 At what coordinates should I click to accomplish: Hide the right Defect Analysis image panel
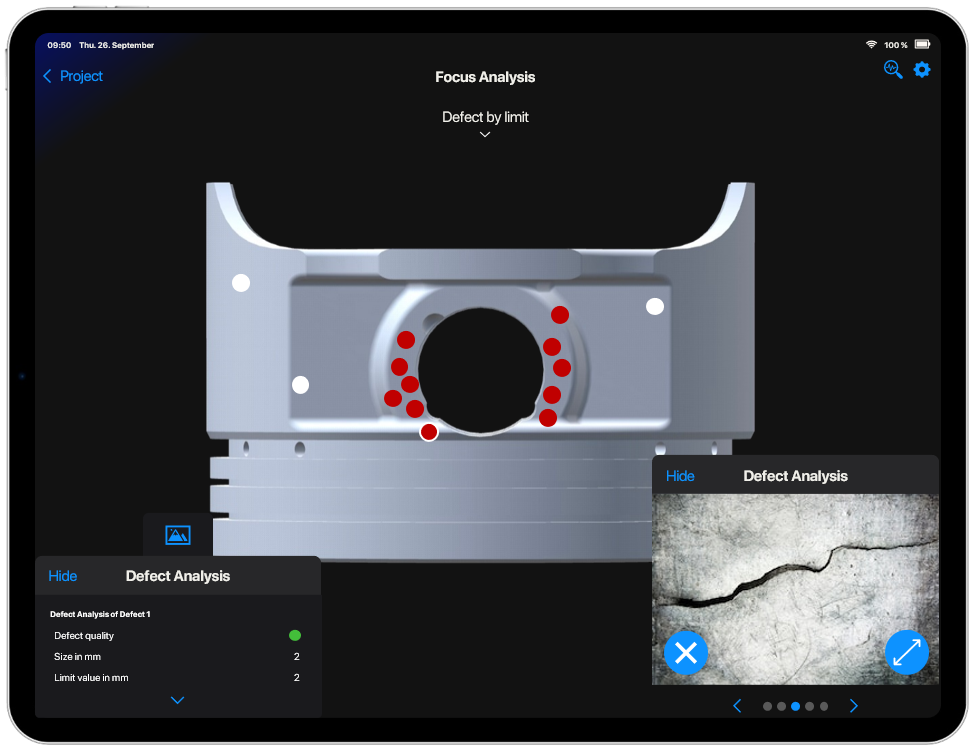(x=680, y=476)
